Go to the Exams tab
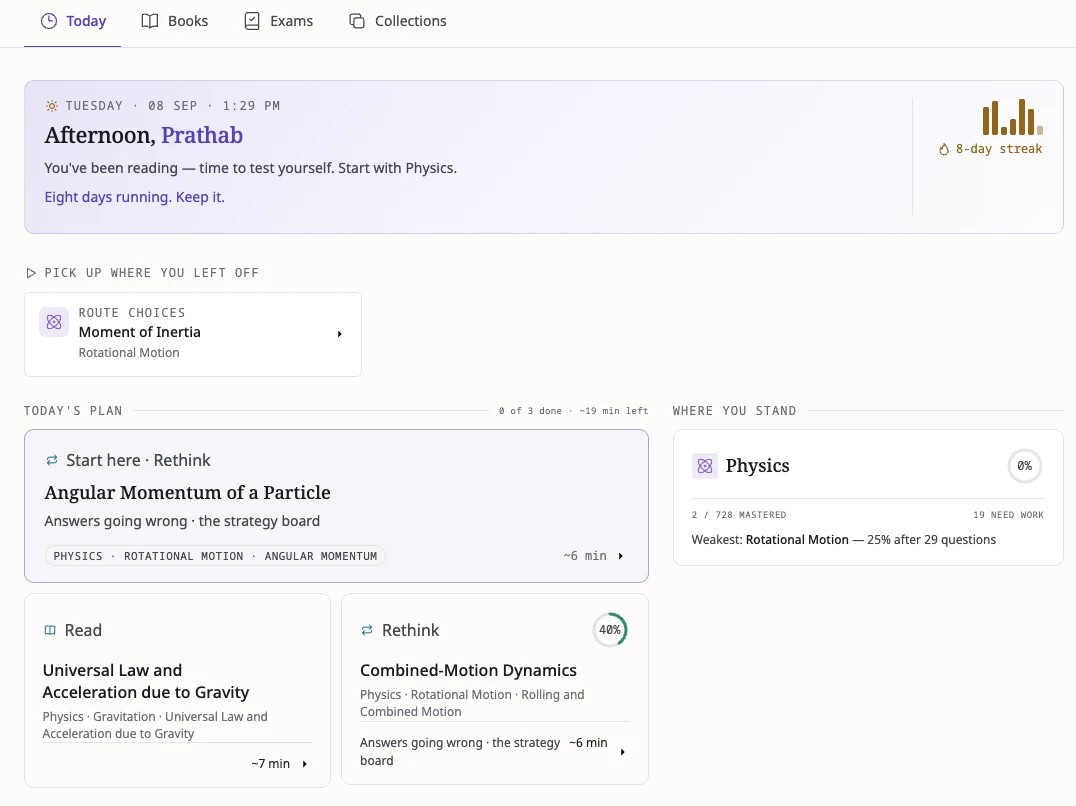This screenshot has width=1076, height=806. coord(279,21)
